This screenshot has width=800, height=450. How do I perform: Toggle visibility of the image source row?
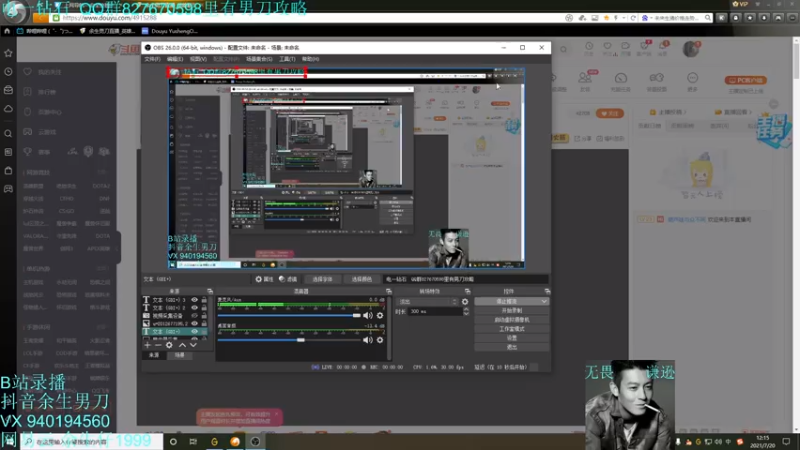click(x=194, y=323)
